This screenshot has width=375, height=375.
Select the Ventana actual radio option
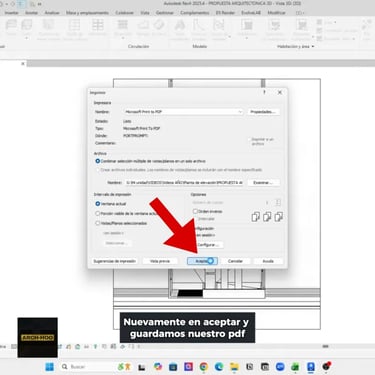click(x=98, y=204)
